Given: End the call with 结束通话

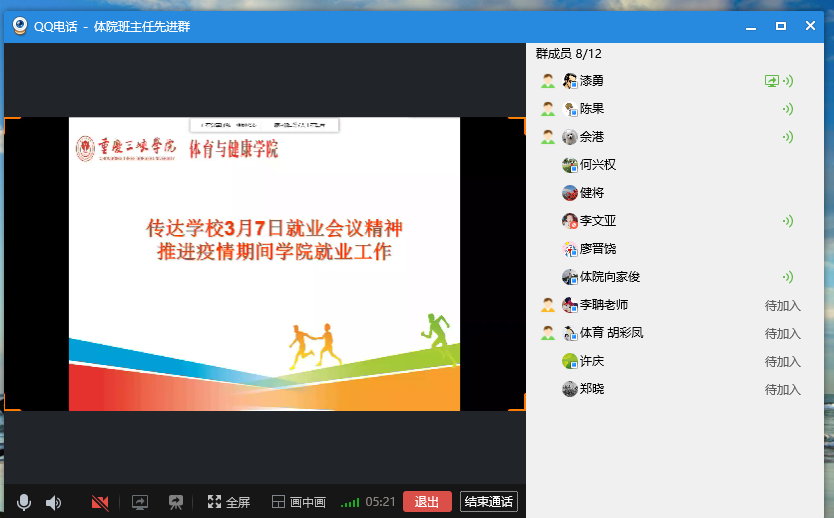Looking at the screenshot, I should point(488,502).
